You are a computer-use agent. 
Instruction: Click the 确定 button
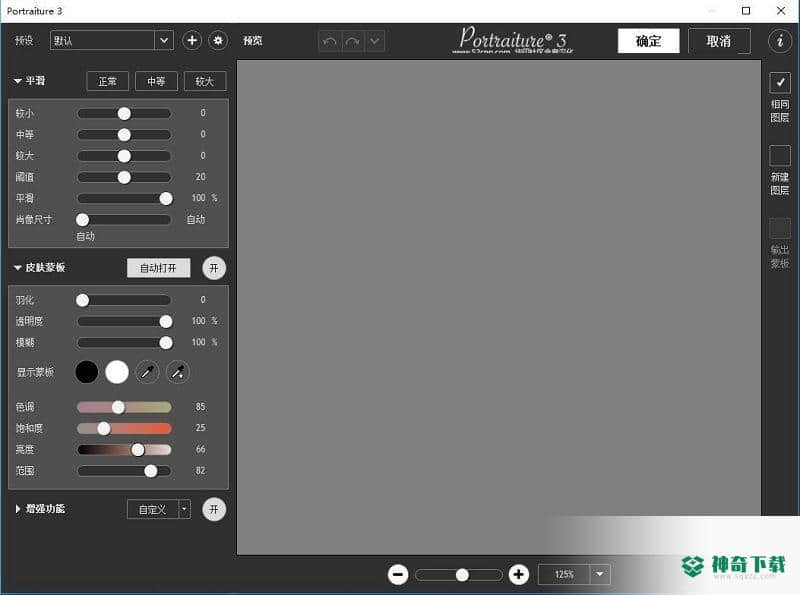[648, 41]
